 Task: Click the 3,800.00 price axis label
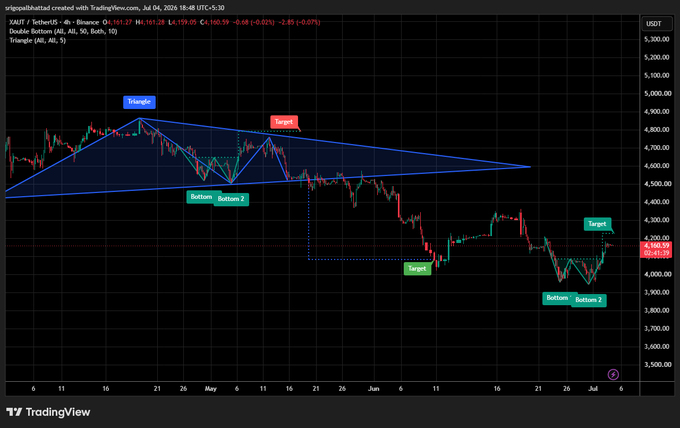coord(656,310)
